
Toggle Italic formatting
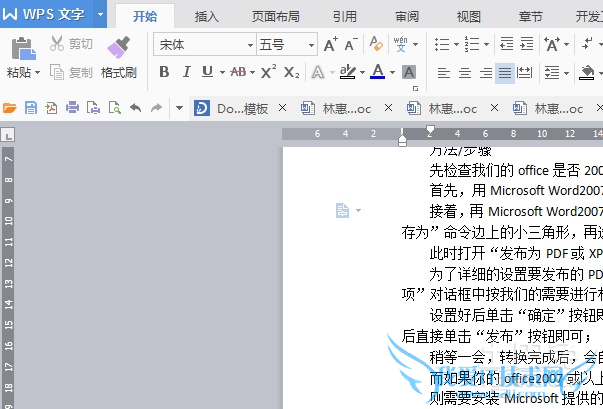click(187, 72)
